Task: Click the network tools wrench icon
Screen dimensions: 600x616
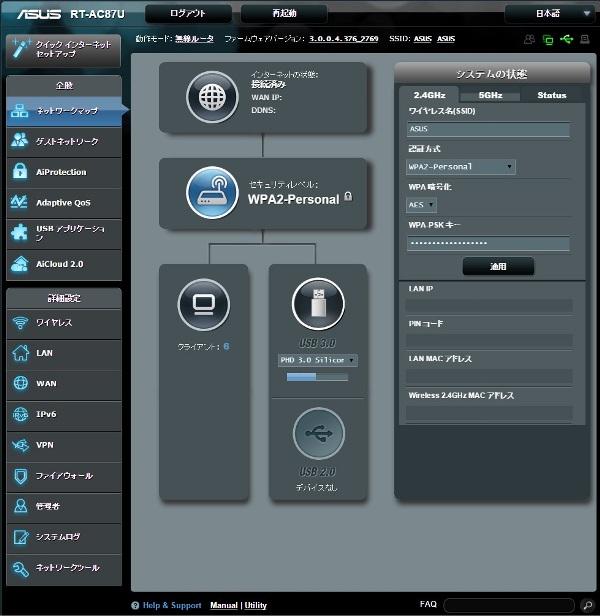Action: (x=20, y=568)
